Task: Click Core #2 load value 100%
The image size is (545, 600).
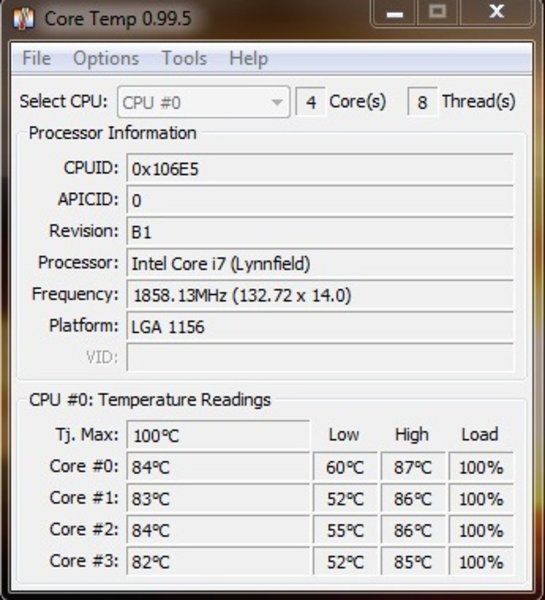Action: point(481,530)
